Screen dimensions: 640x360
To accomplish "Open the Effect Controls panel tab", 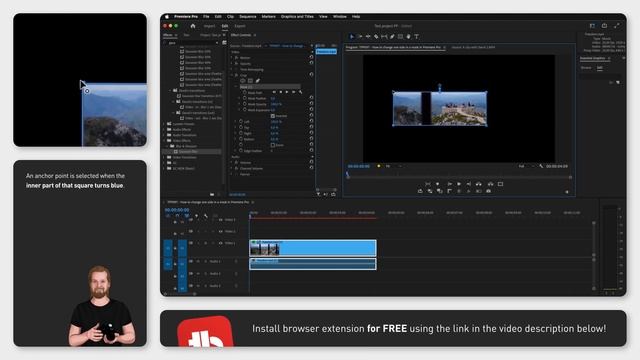I will tap(241, 35).
